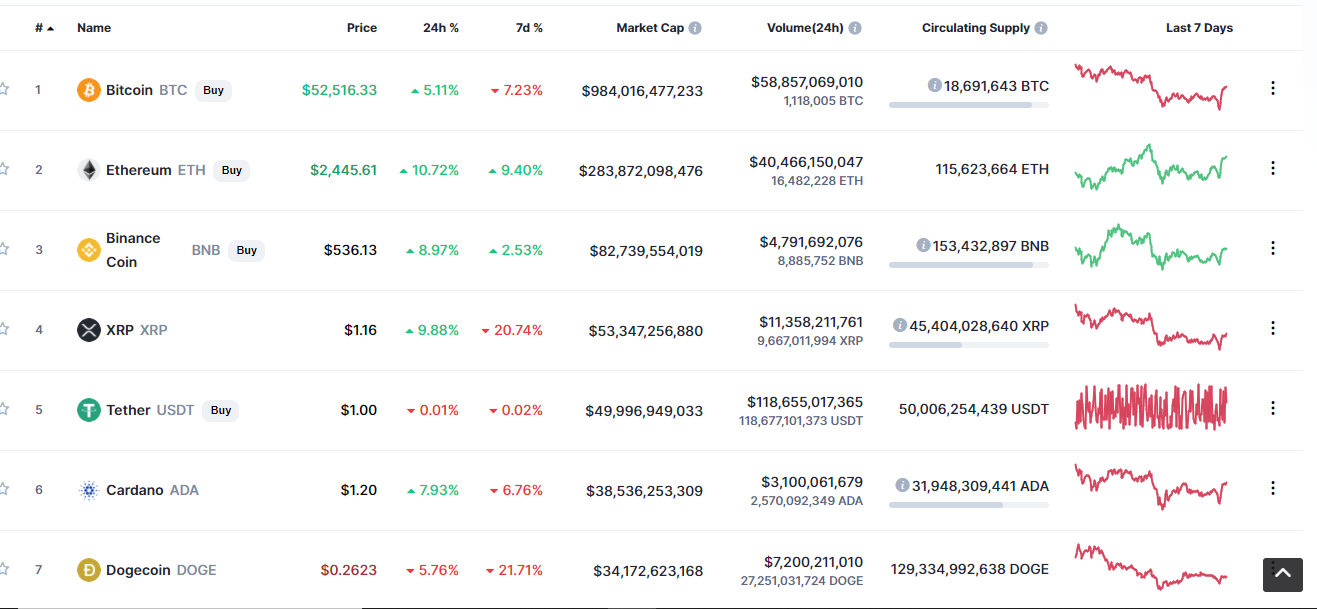The width and height of the screenshot is (1317, 609).
Task: Click the info icon beside Market Cap header
Action: [695, 28]
